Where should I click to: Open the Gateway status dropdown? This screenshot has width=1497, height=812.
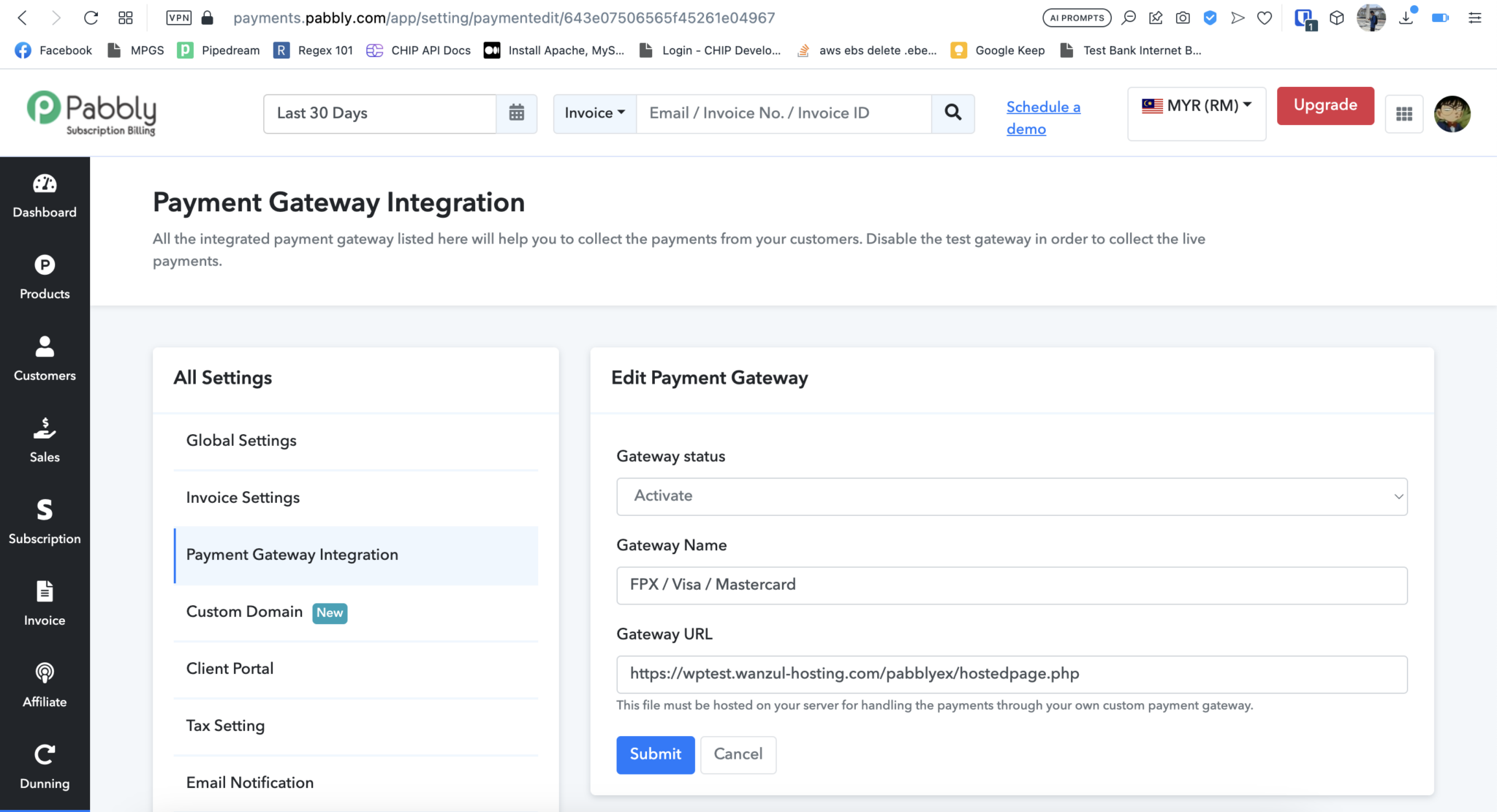tap(1011, 496)
